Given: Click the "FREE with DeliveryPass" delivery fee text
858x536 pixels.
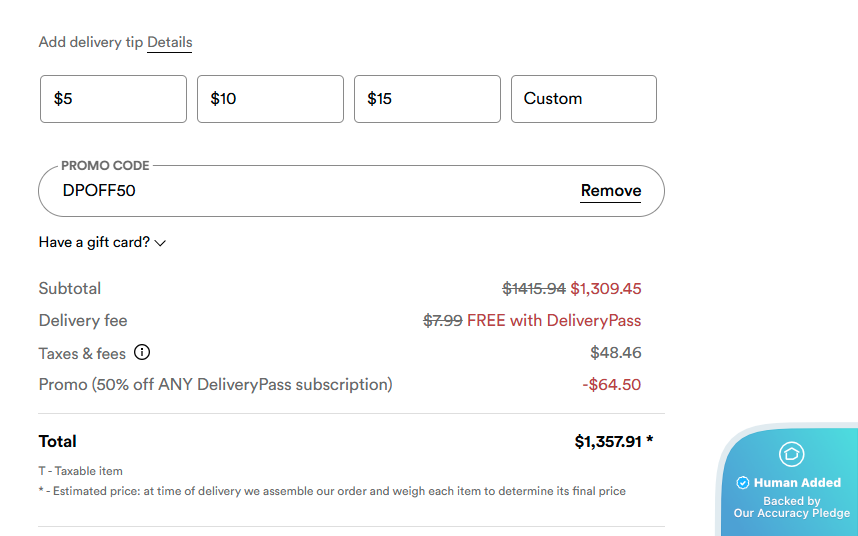Looking at the screenshot, I should click(554, 321).
